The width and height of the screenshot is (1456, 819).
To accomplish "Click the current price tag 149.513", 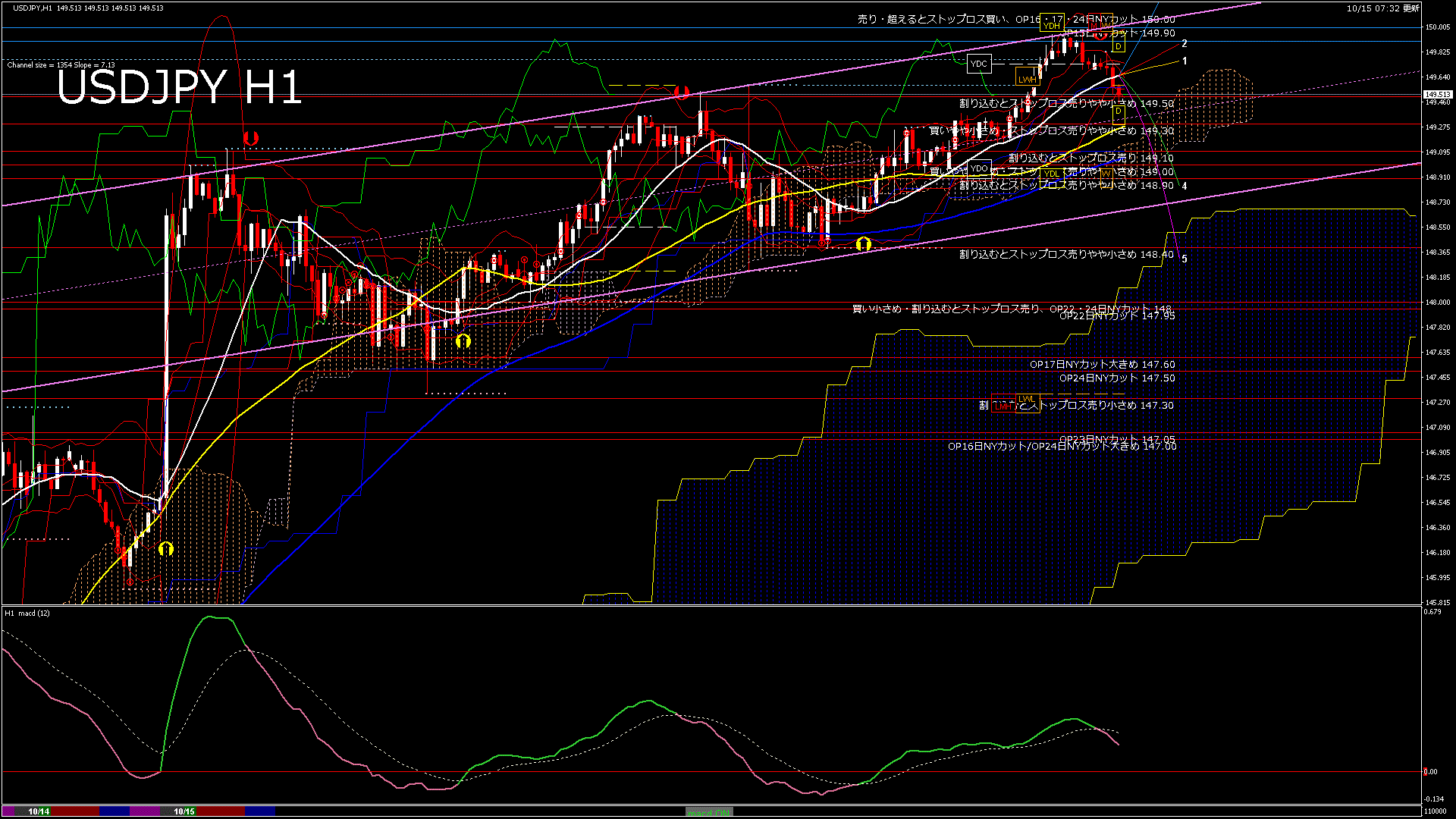I will [x=1436, y=95].
